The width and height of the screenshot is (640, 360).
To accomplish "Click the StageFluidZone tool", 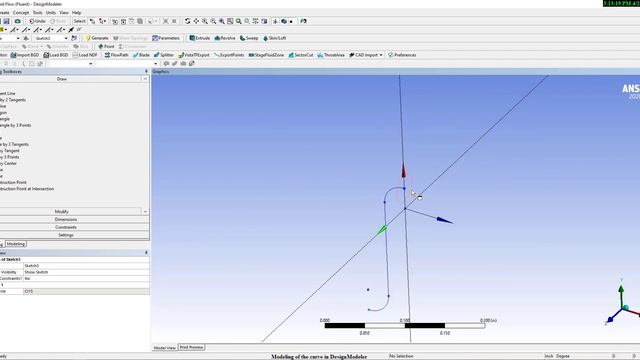I will click(x=266, y=55).
